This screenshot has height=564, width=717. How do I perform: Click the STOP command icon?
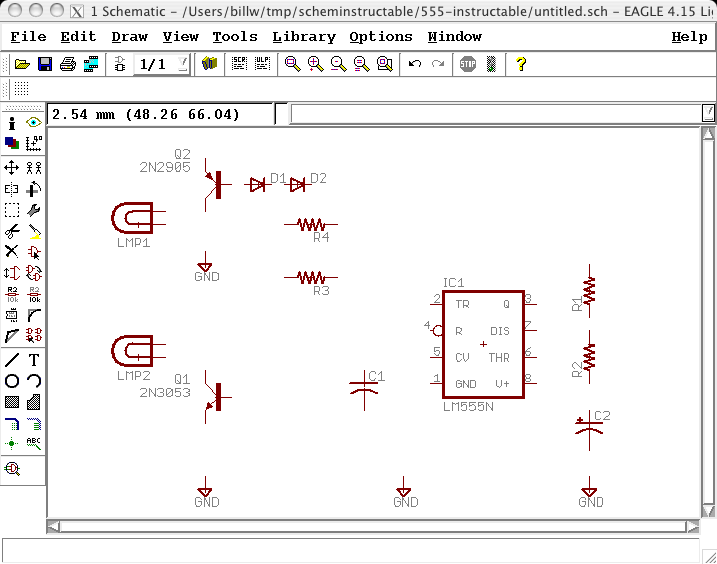tap(468, 64)
